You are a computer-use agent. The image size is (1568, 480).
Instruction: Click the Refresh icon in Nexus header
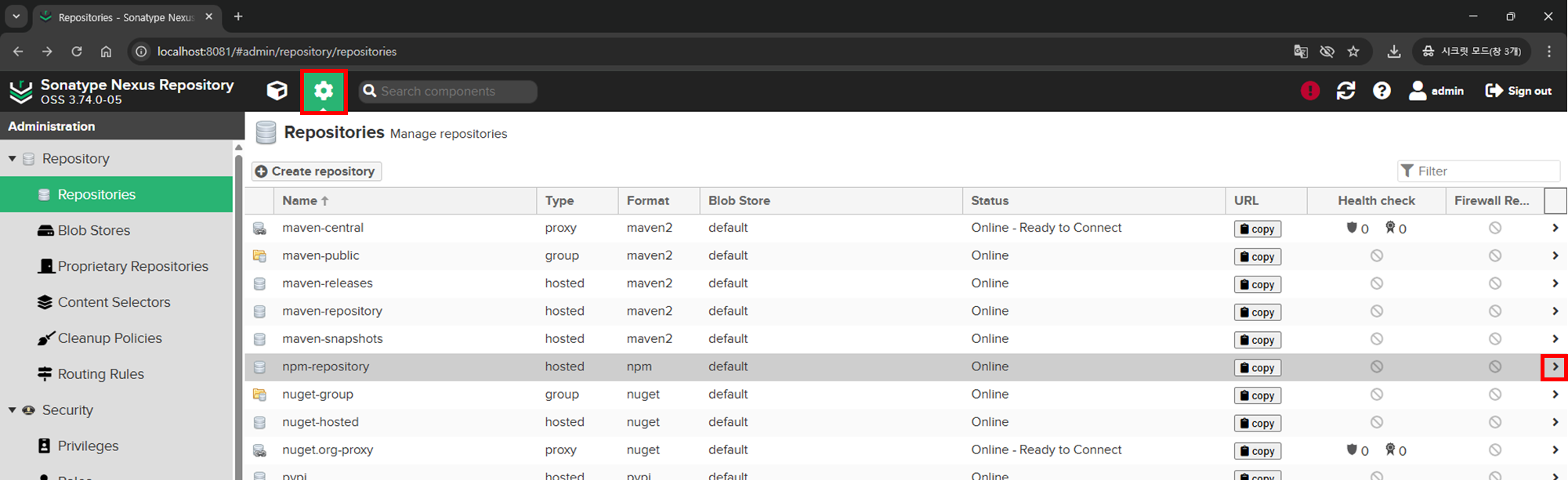pos(1346,91)
